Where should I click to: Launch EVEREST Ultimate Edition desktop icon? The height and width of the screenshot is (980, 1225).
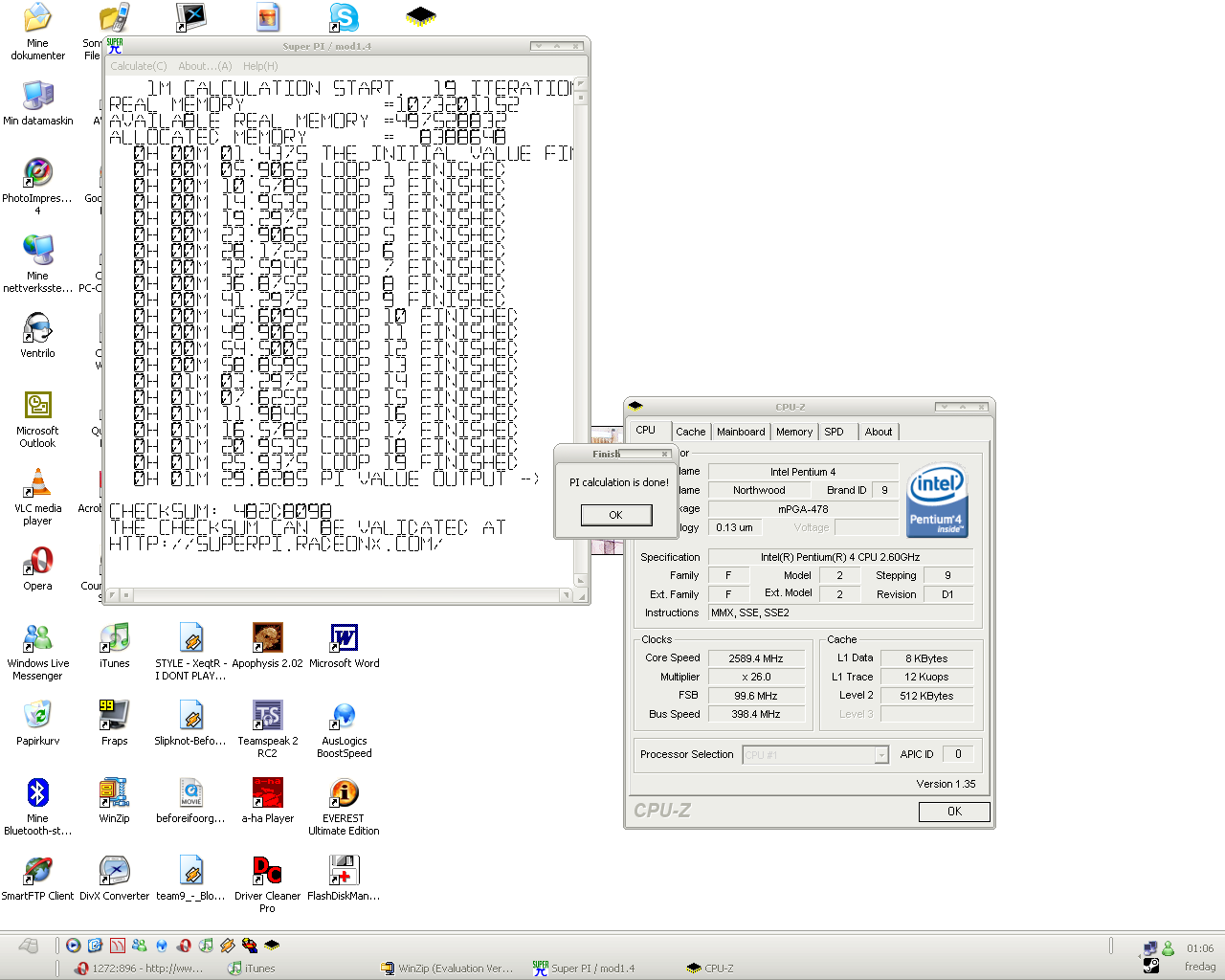coord(344,806)
